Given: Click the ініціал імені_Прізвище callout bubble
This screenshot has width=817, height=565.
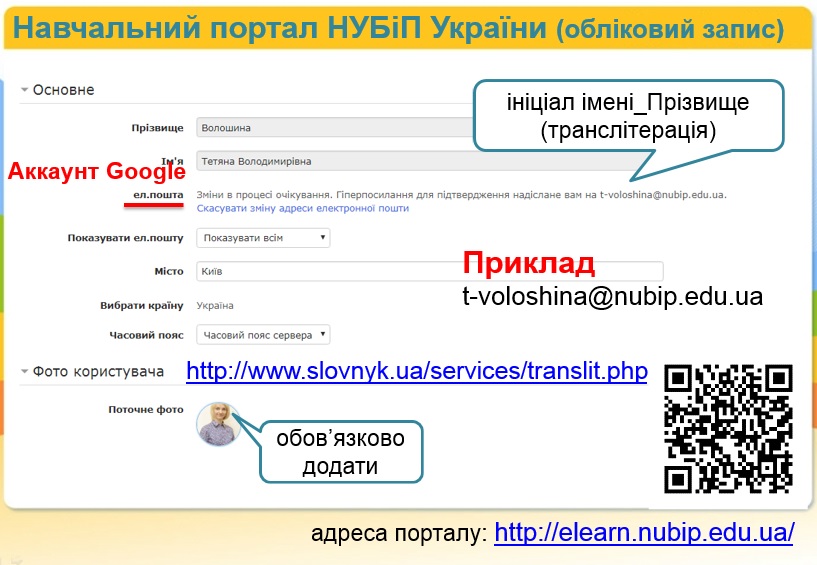Looking at the screenshot, I should click(627, 116).
